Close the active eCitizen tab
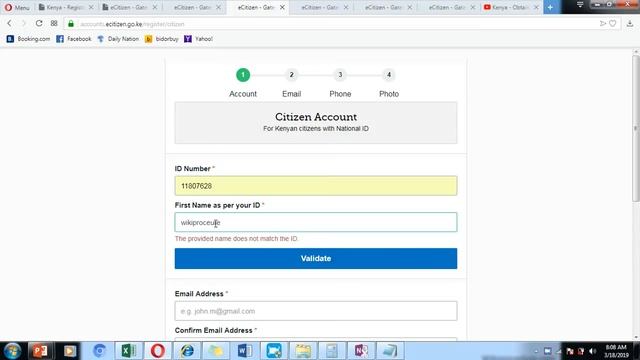 (282, 7)
